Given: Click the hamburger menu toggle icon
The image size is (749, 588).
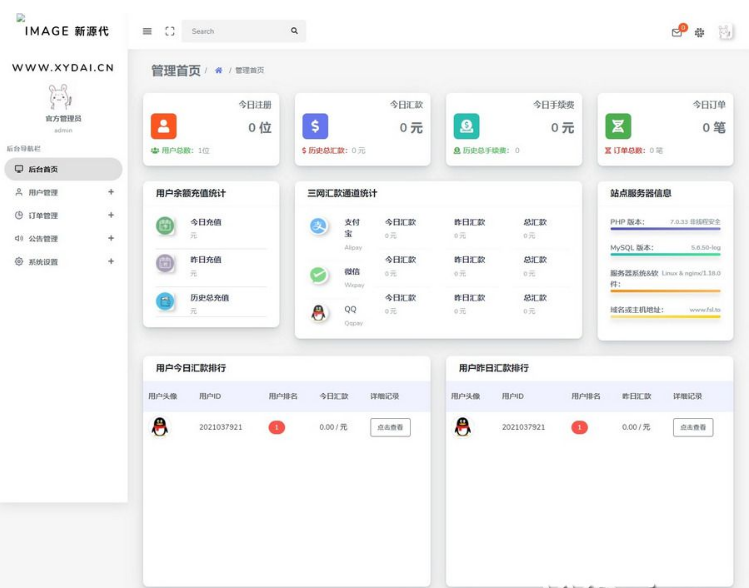Looking at the screenshot, I should [147, 31].
